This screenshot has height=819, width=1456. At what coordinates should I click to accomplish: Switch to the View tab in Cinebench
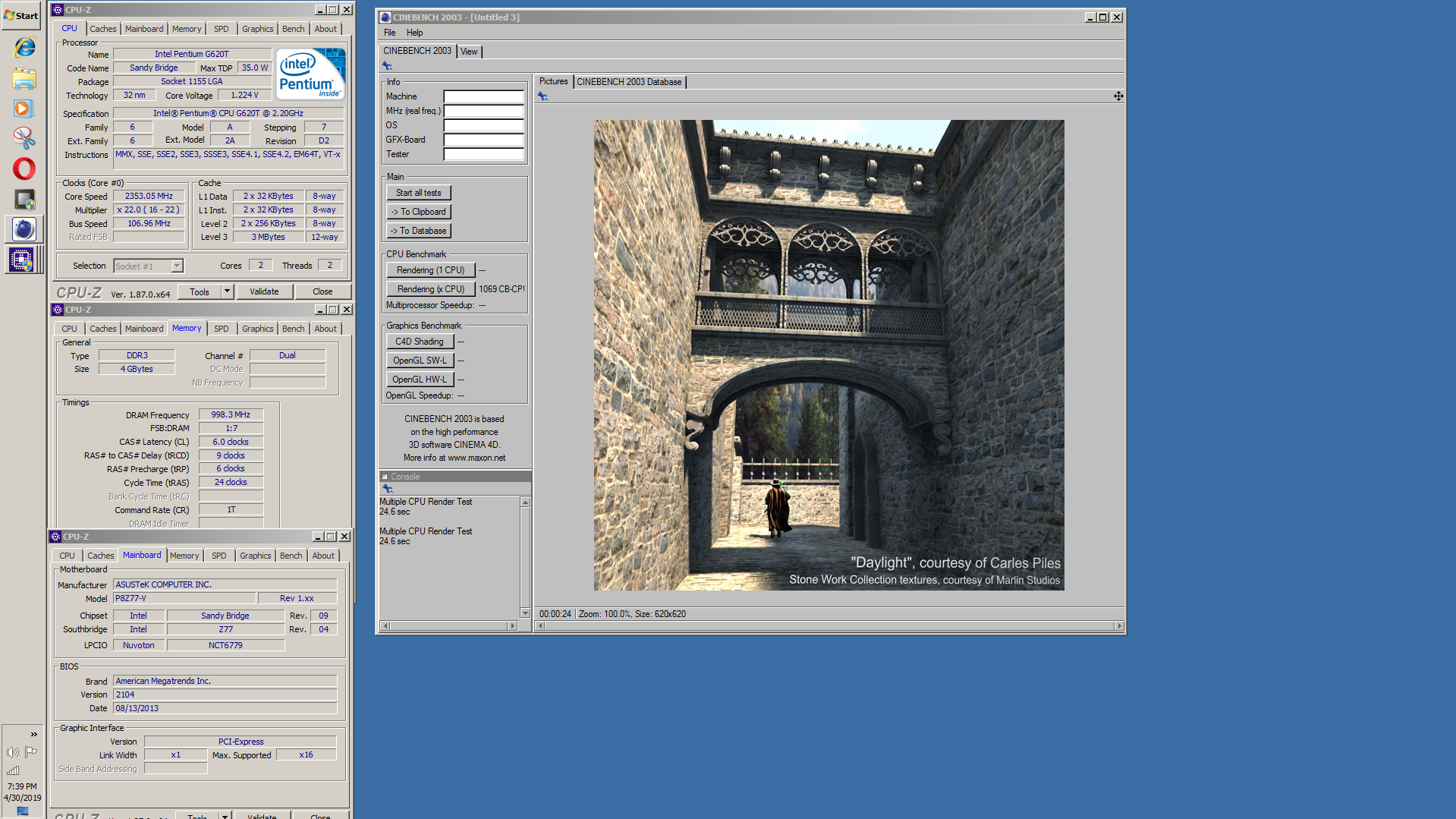tap(470, 52)
